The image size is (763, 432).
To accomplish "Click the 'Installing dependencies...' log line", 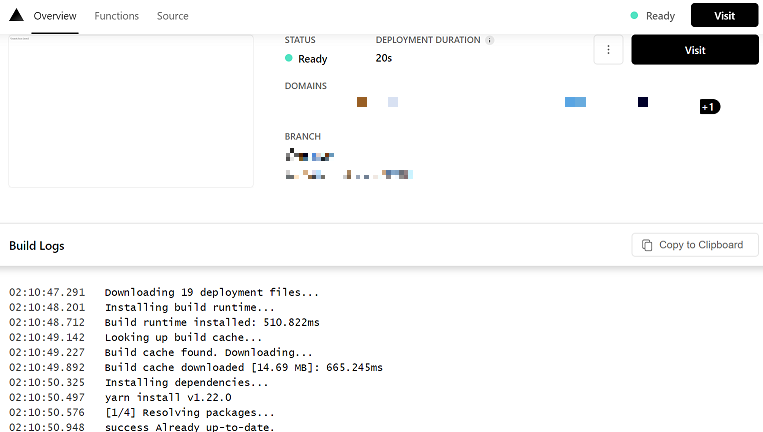I will tap(186, 383).
